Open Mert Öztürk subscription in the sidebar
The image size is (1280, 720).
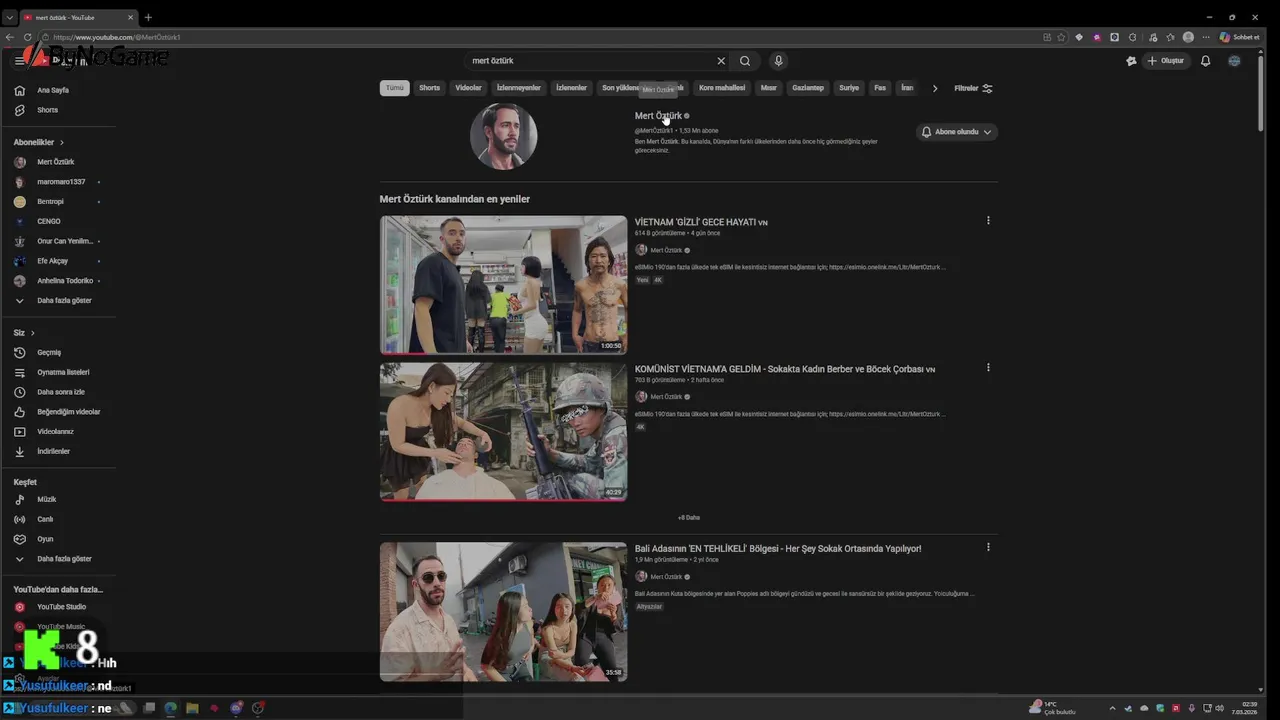(x=58, y=162)
